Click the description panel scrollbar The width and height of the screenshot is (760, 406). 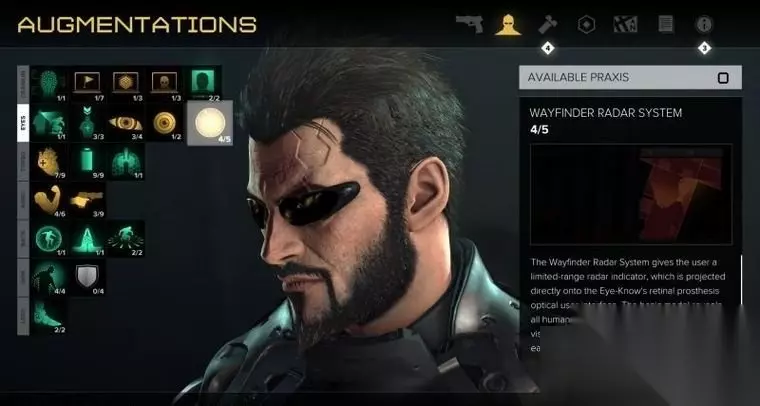pyautogui.click(x=741, y=279)
